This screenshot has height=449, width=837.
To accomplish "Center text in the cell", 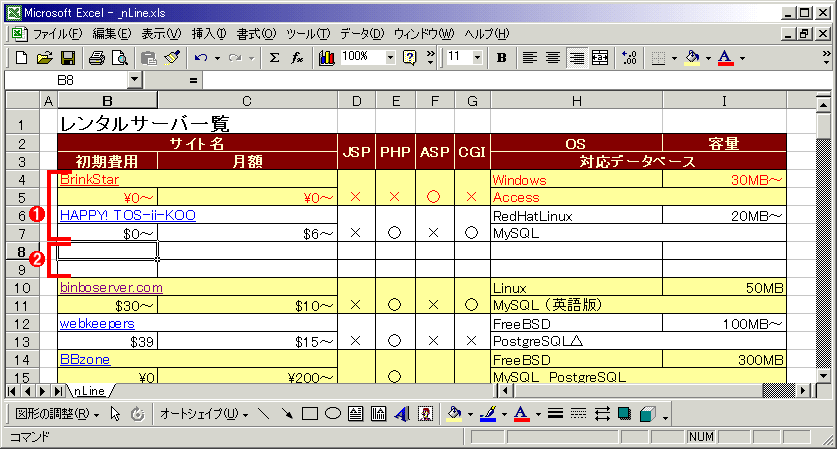I will 553,58.
